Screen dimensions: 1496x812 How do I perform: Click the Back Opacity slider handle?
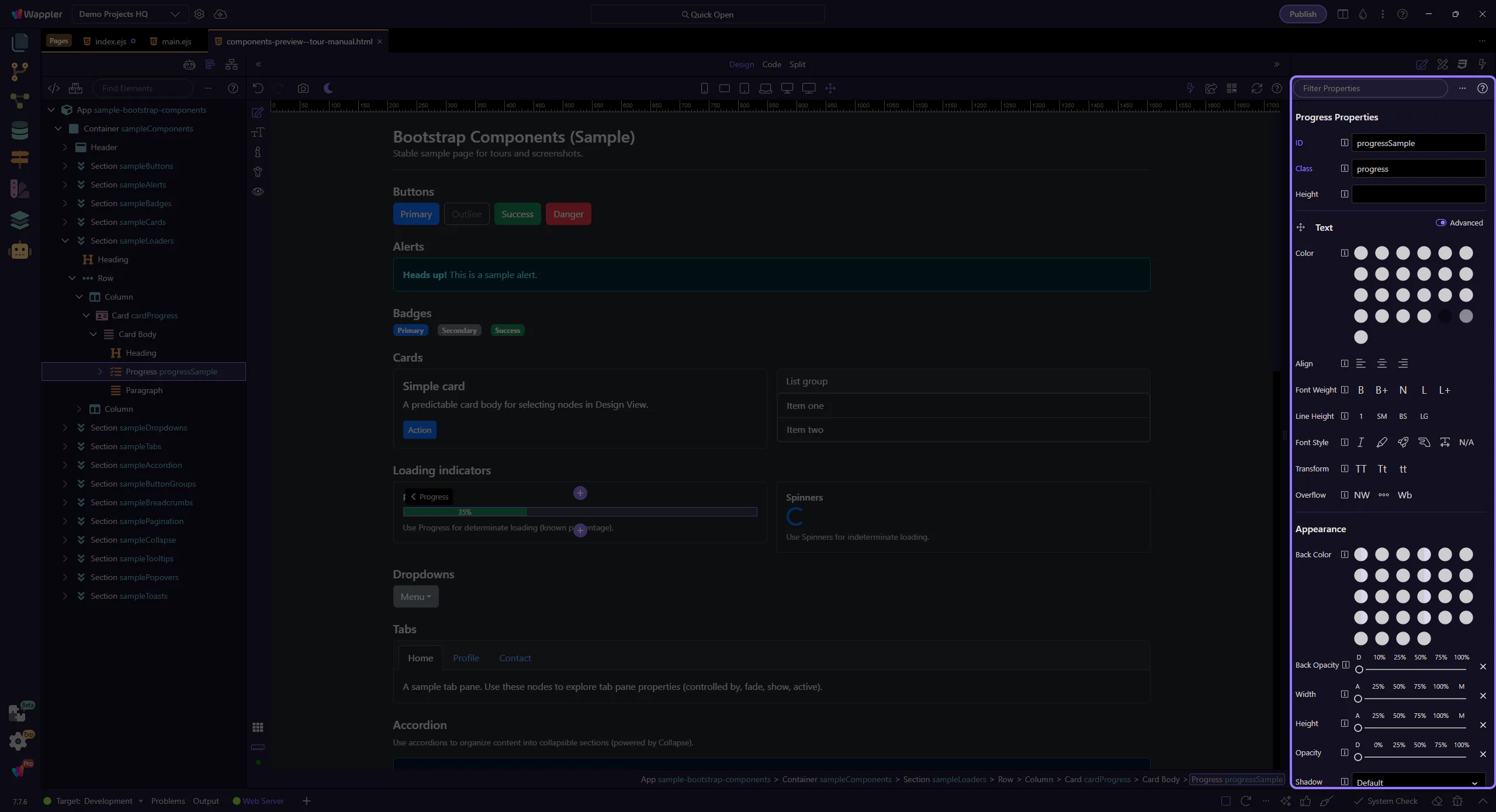[x=1359, y=669]
